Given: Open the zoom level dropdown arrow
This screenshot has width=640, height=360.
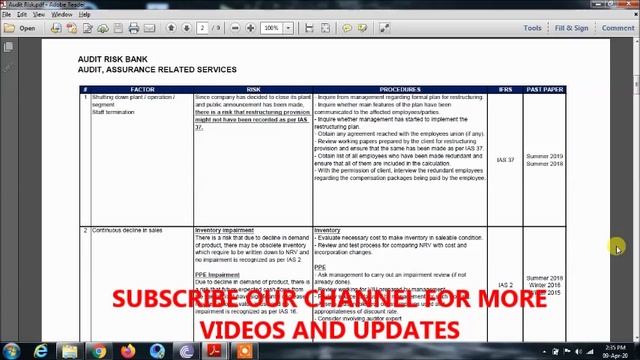Looking at the screenshot, I should 288,28.
